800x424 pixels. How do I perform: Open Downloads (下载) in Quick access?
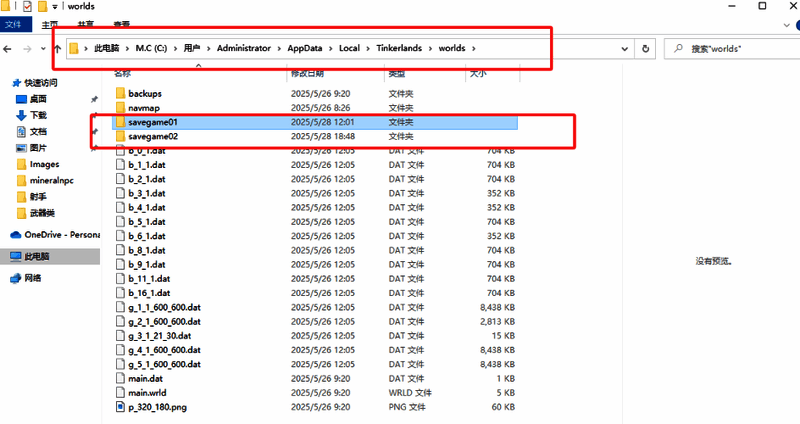(38, 115)
